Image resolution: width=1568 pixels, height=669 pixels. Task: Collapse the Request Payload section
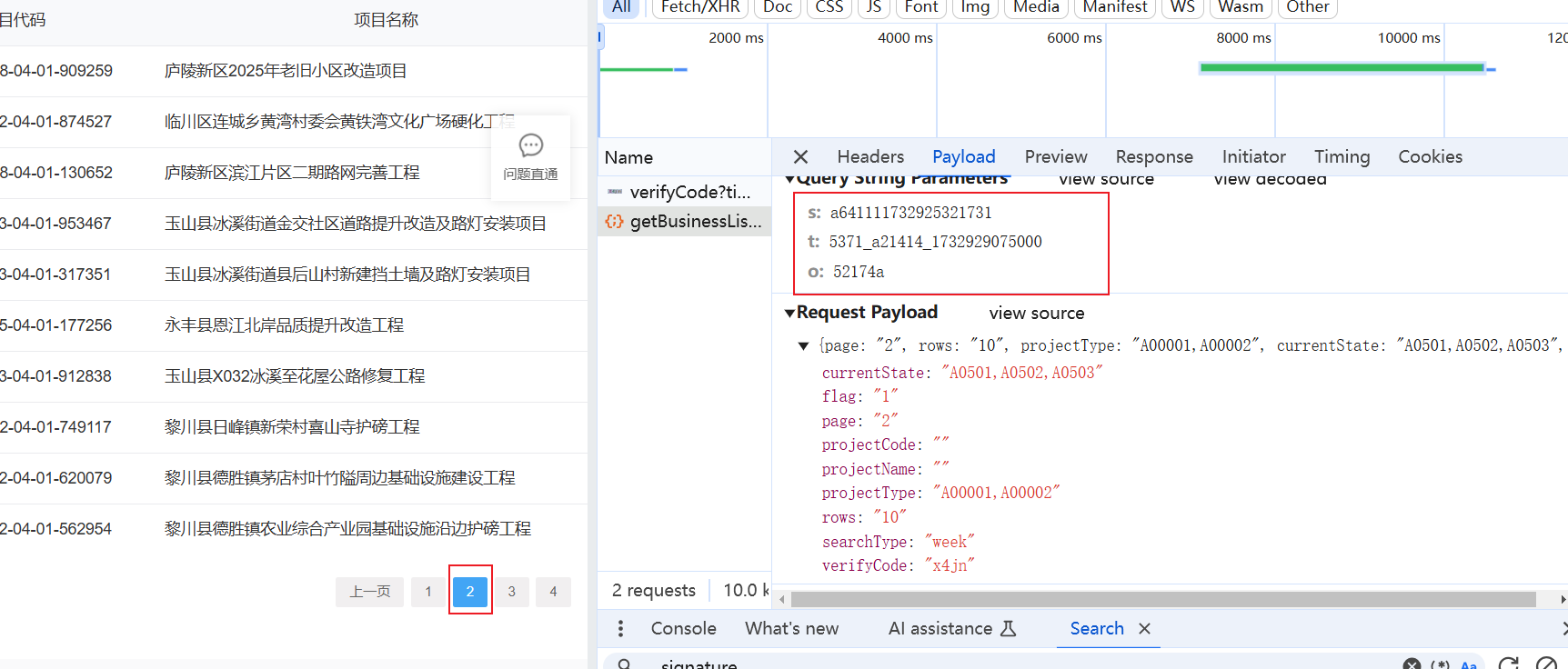[x=789, y=313]
